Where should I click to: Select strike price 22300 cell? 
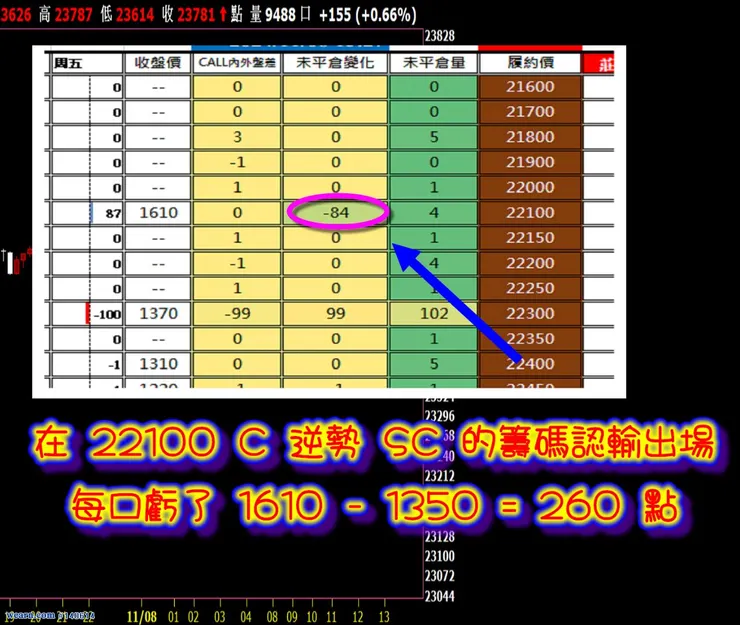tap(530, 313)
